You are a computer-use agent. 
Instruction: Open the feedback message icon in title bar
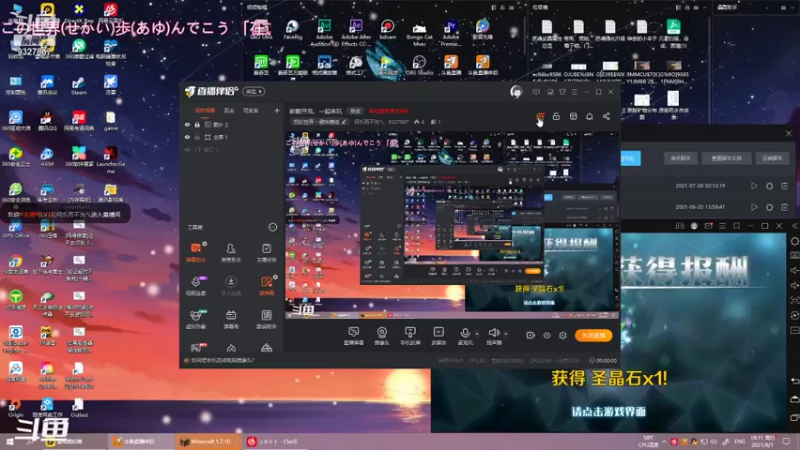pos(536,92)
